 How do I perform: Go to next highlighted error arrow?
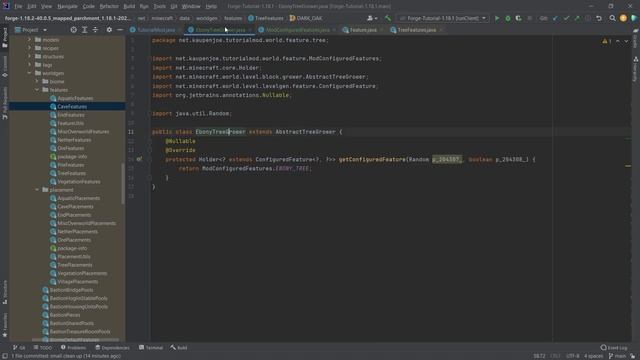pos(626,41)
